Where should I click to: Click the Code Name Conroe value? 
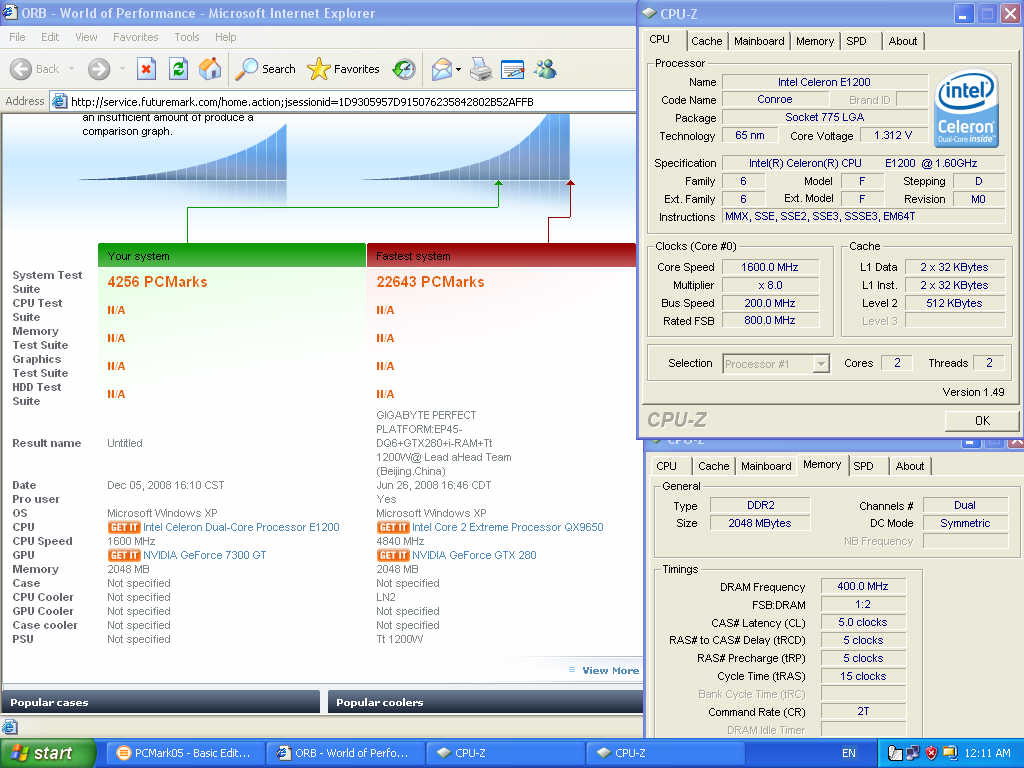pos(775,99)
